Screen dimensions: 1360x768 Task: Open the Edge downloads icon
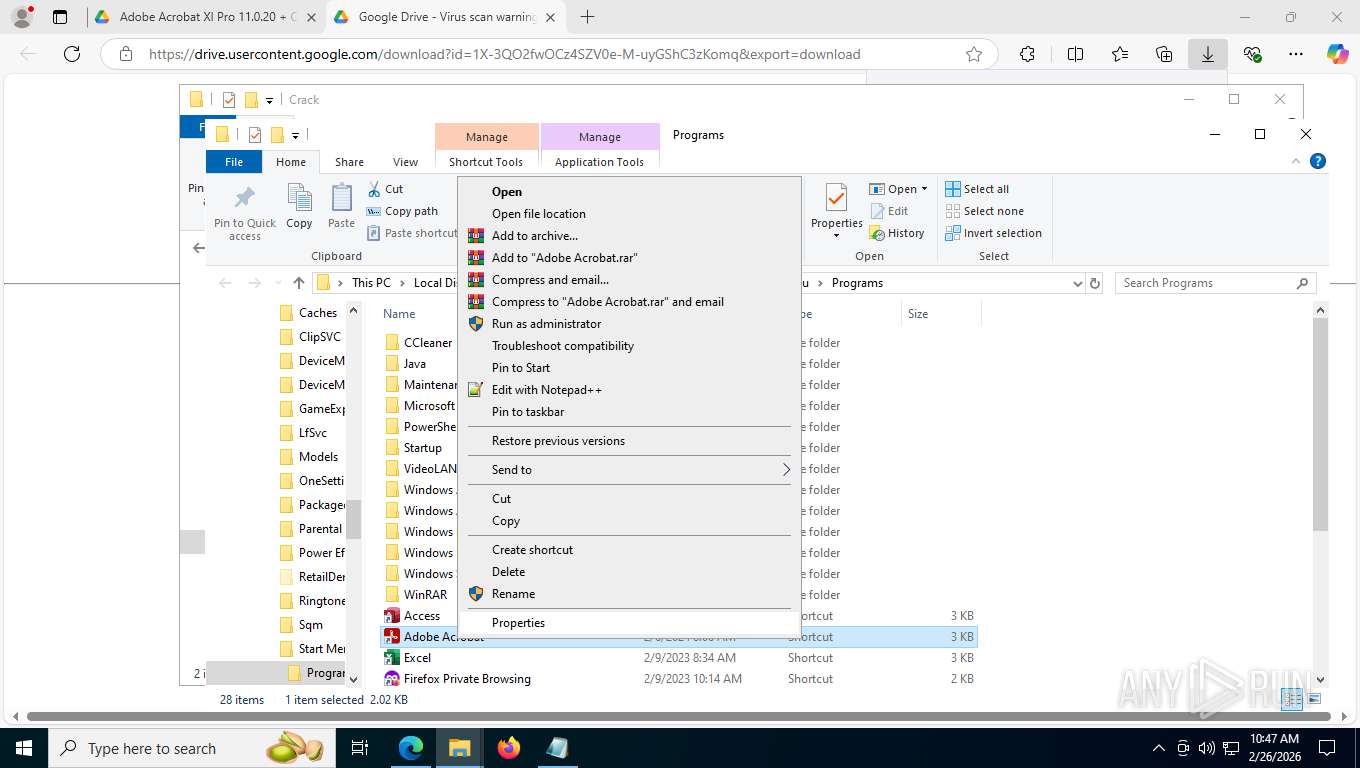pos(1208,55)
